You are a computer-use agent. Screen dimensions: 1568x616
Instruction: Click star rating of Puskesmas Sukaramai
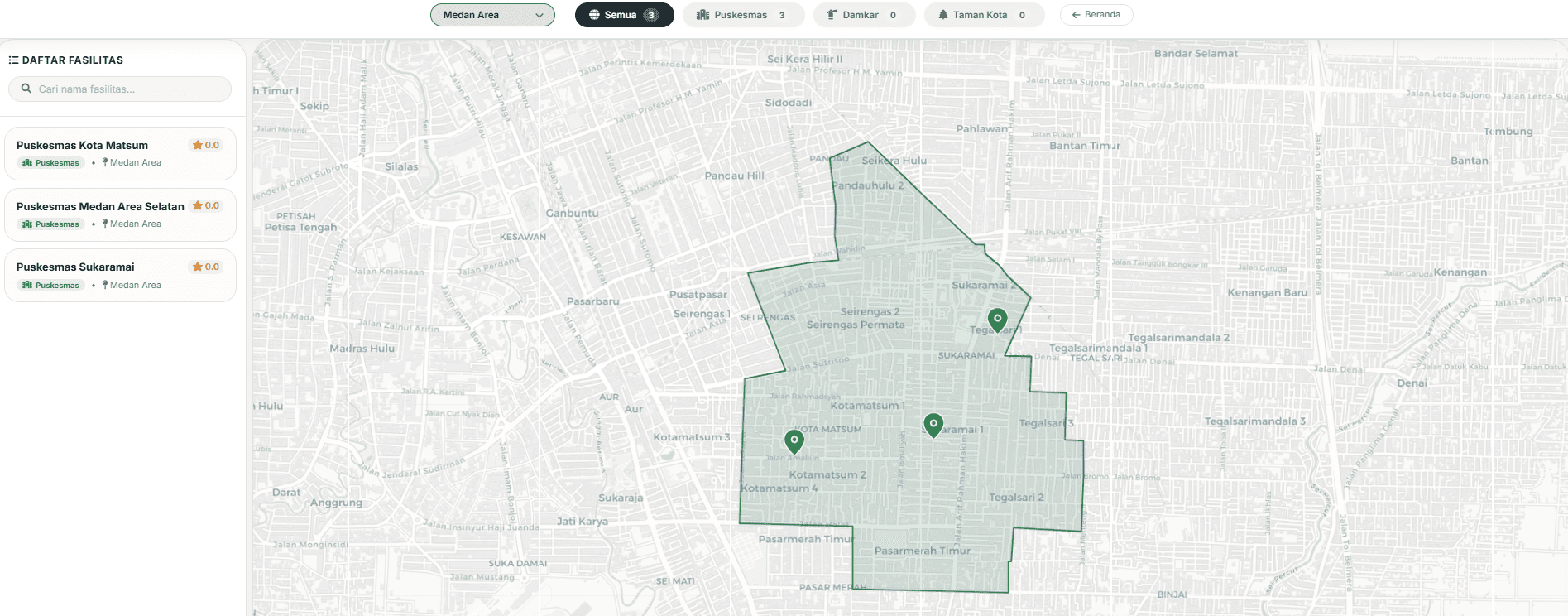click(x=206, y=267)
